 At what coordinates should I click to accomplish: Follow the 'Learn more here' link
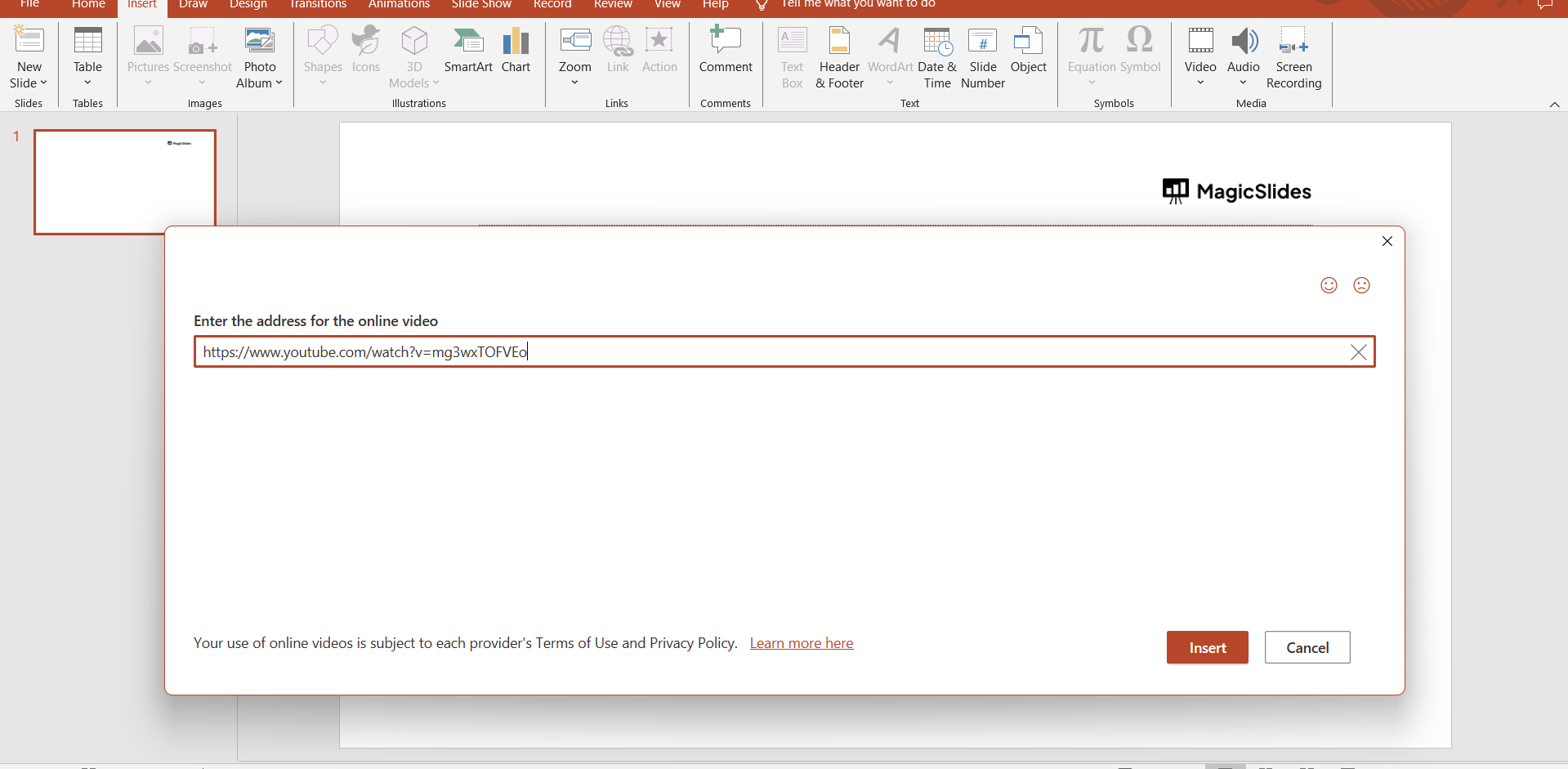802,643
